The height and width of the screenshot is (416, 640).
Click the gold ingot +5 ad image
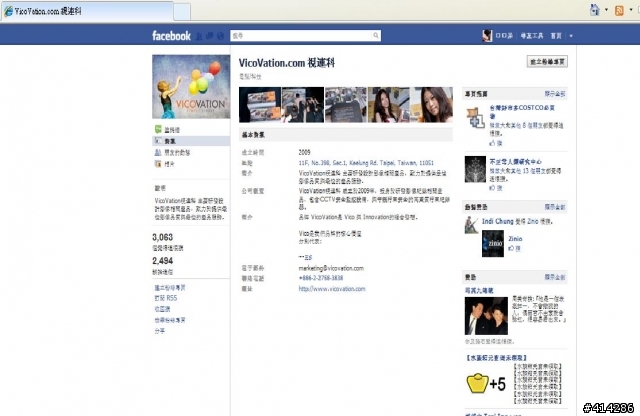click(486, 383)
